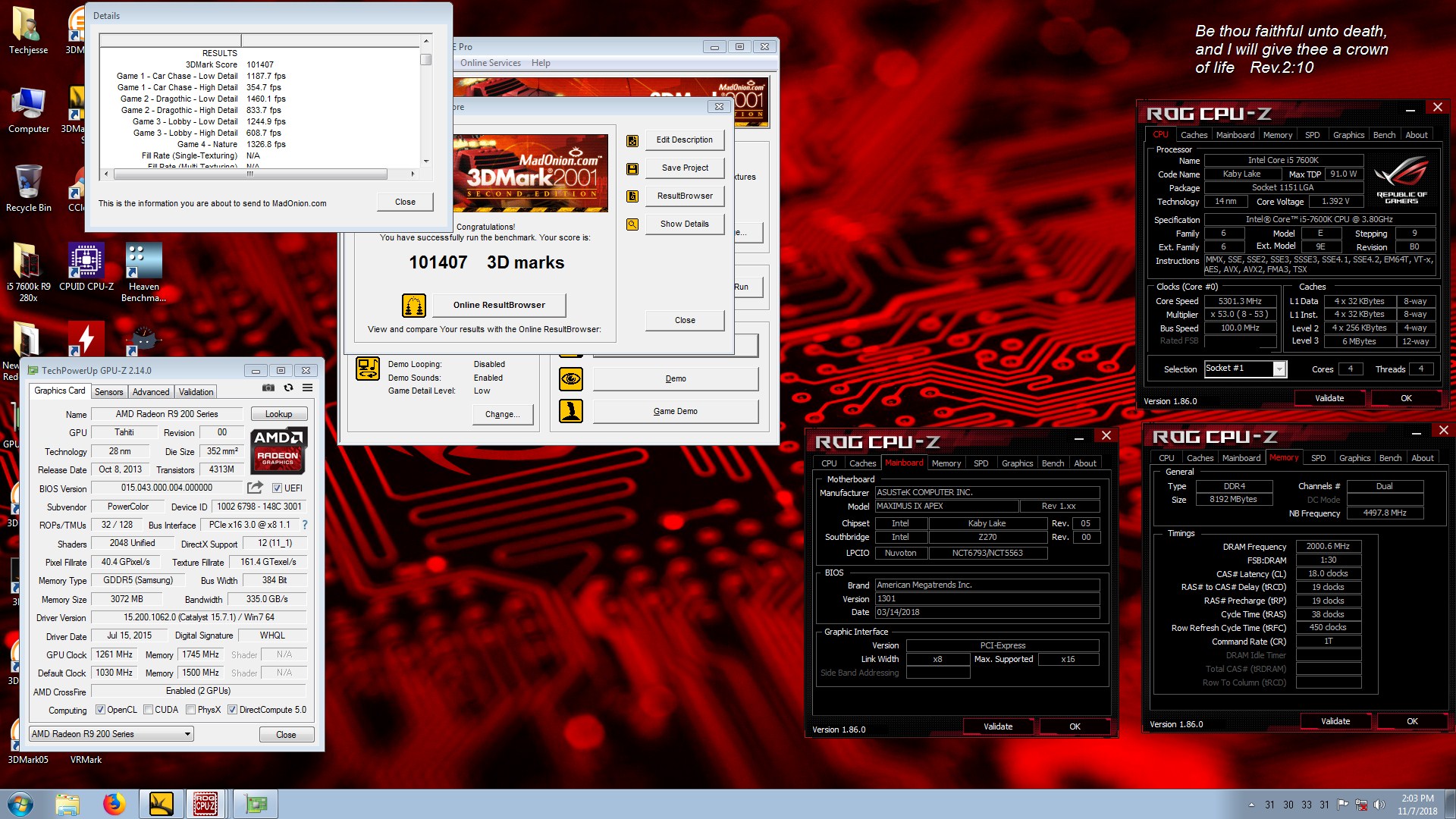
Task: Click the eye icon beside Demo button
Action: (x=571, y=378)
